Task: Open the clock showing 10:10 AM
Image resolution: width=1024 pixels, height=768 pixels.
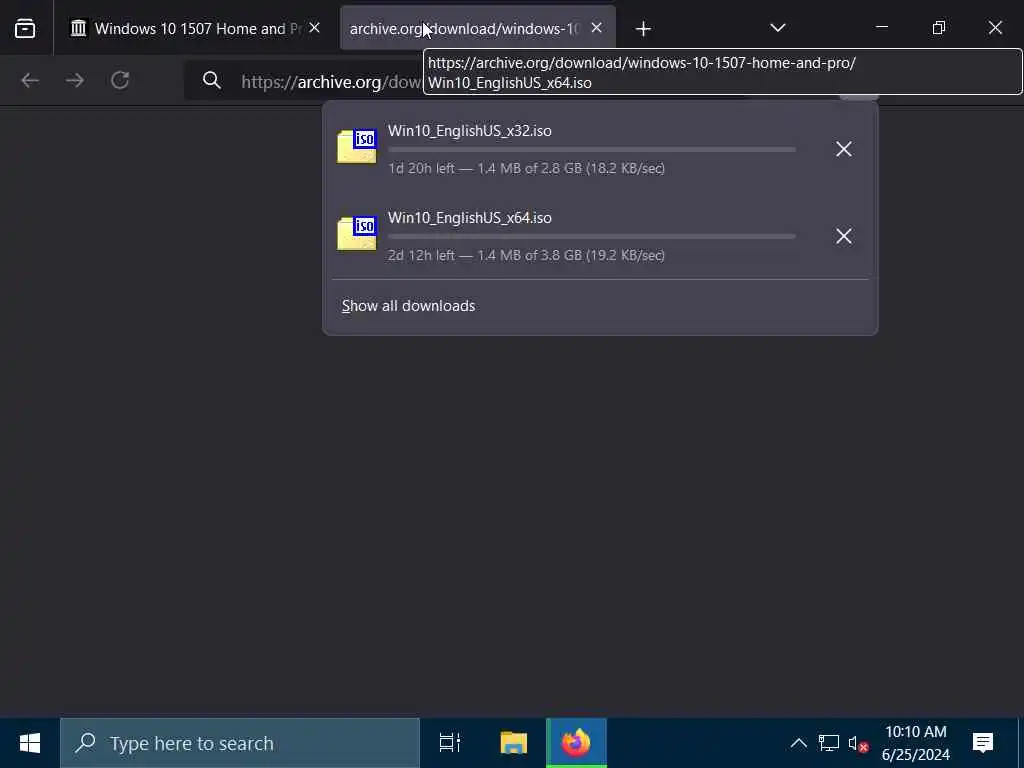Action: pos(916,743)
